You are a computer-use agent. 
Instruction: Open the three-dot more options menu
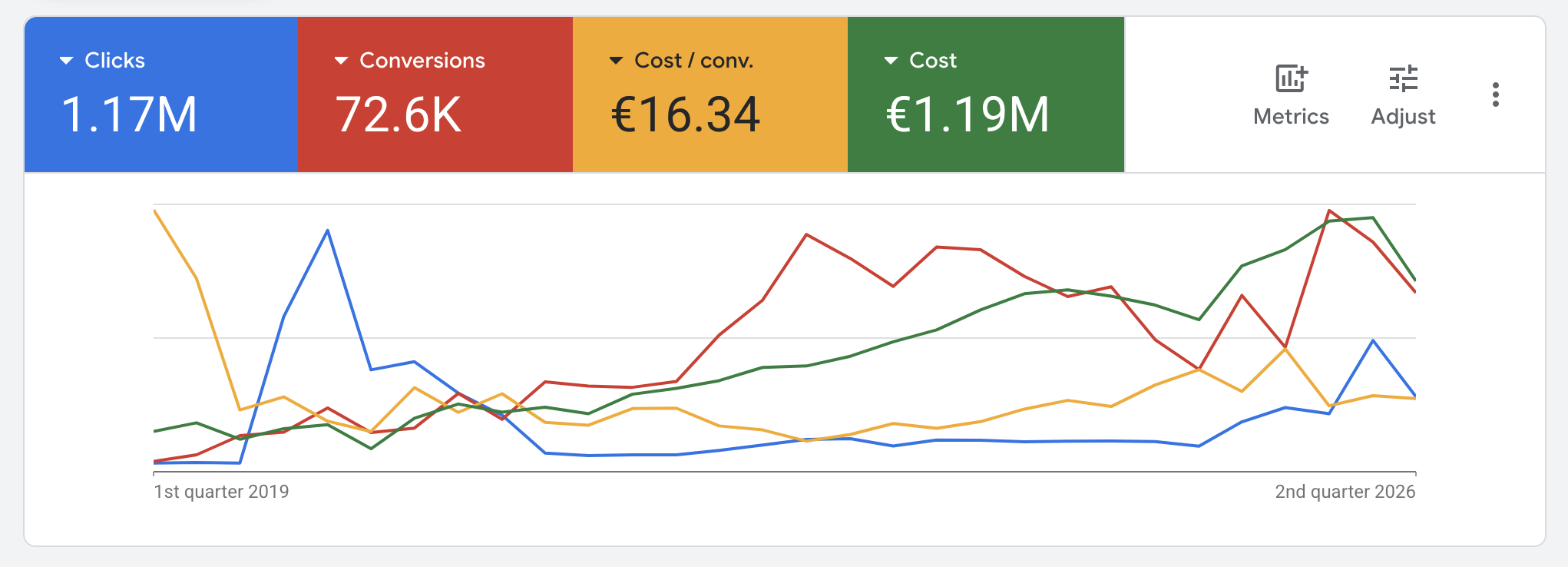(x=1495, y=94)
